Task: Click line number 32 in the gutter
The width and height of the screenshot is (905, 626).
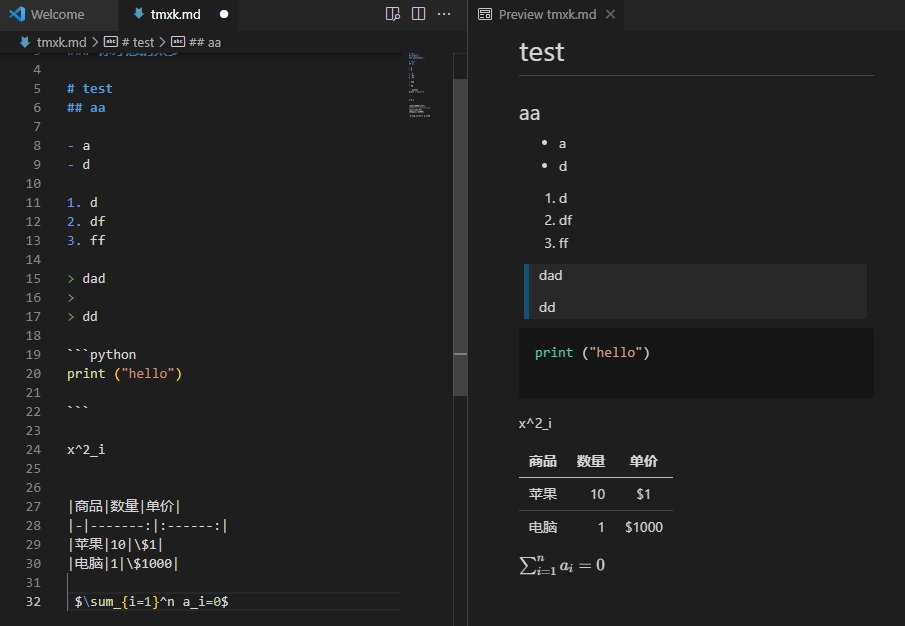Action: coord(33,601)
